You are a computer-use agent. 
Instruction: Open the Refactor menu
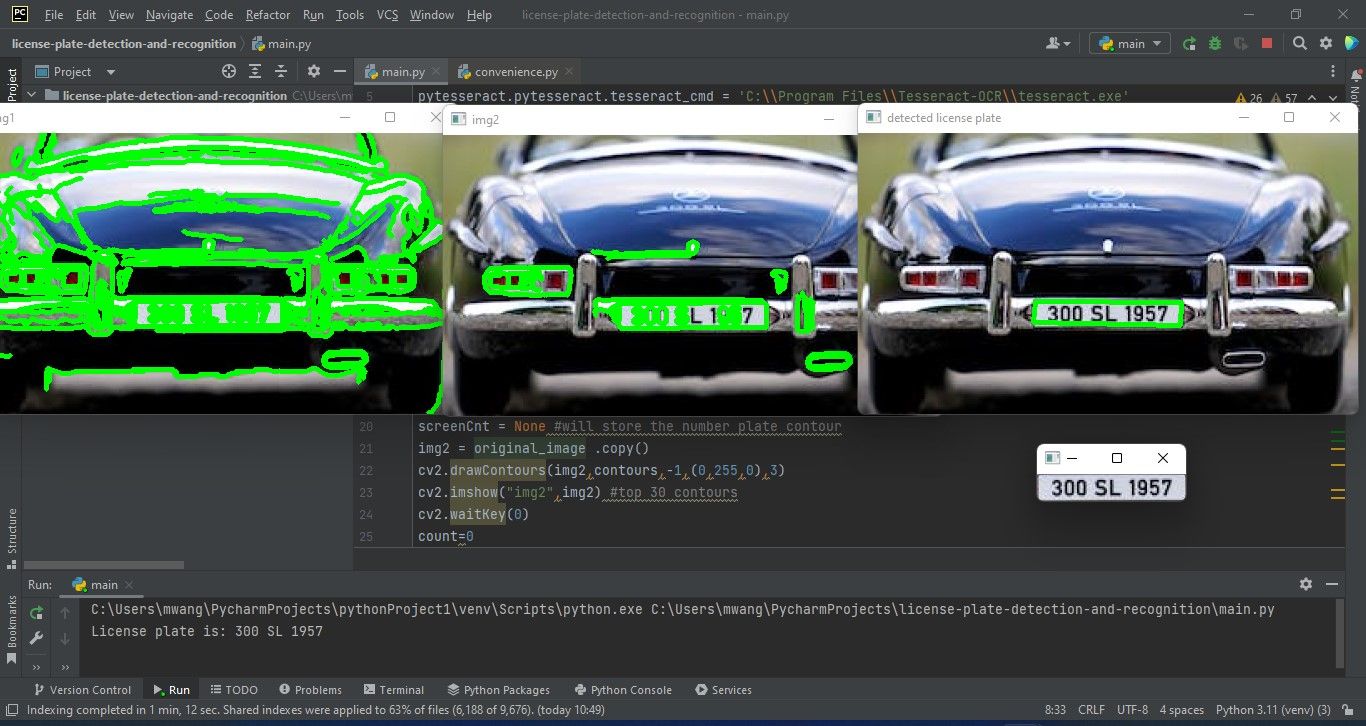pos(268,15)
